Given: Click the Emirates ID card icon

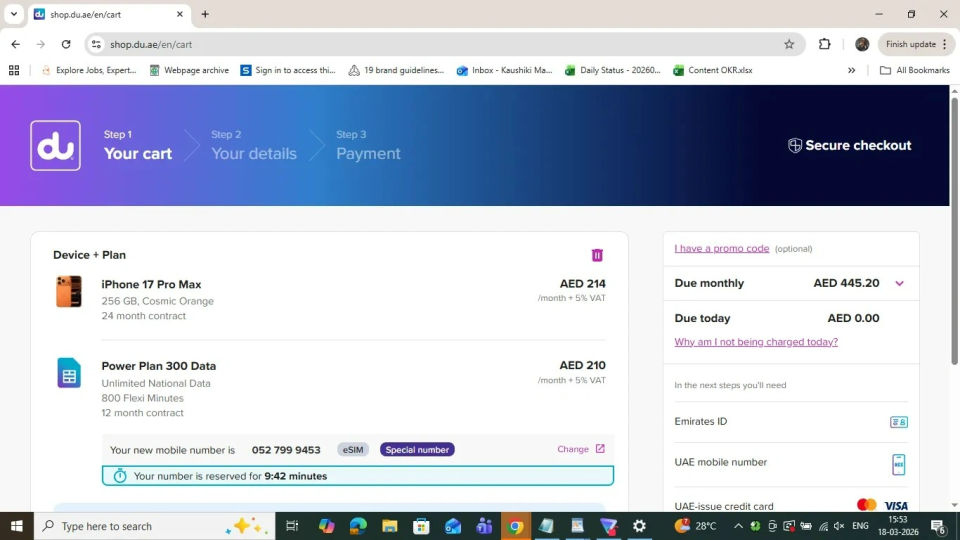Looking at the screenshot, I should tap(898, 422).
